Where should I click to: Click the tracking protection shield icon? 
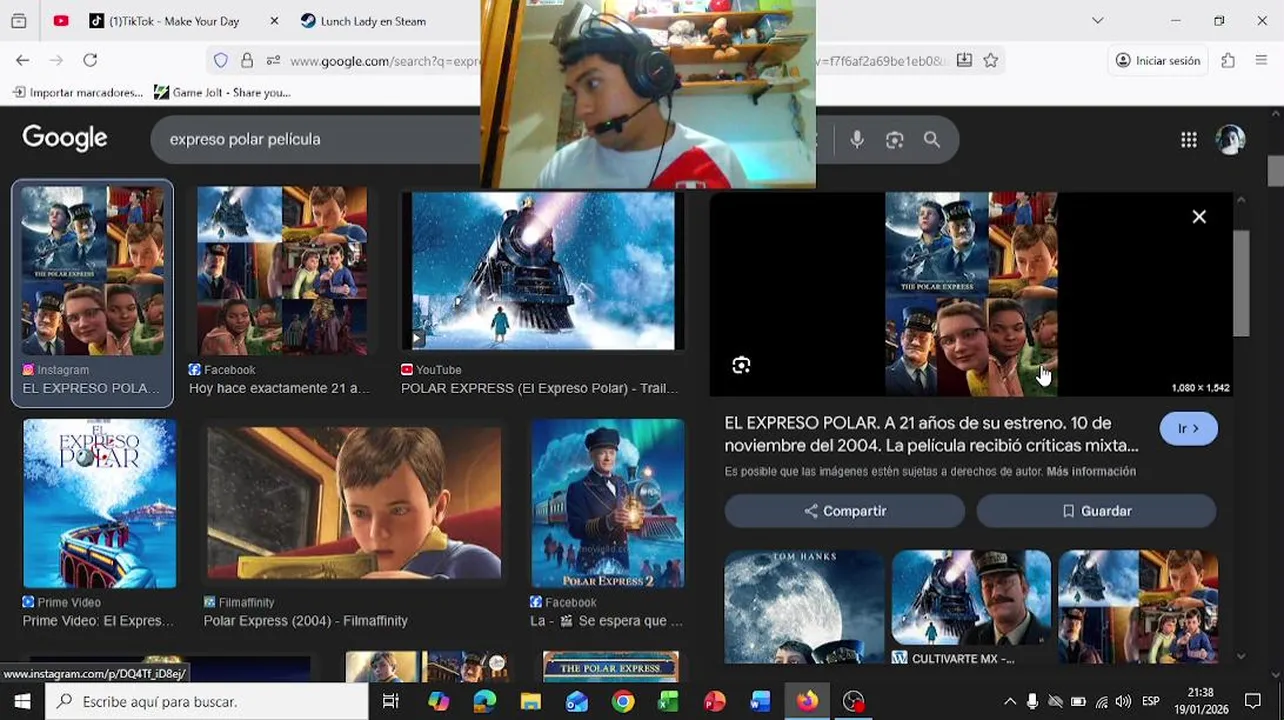tap(221, 61)
